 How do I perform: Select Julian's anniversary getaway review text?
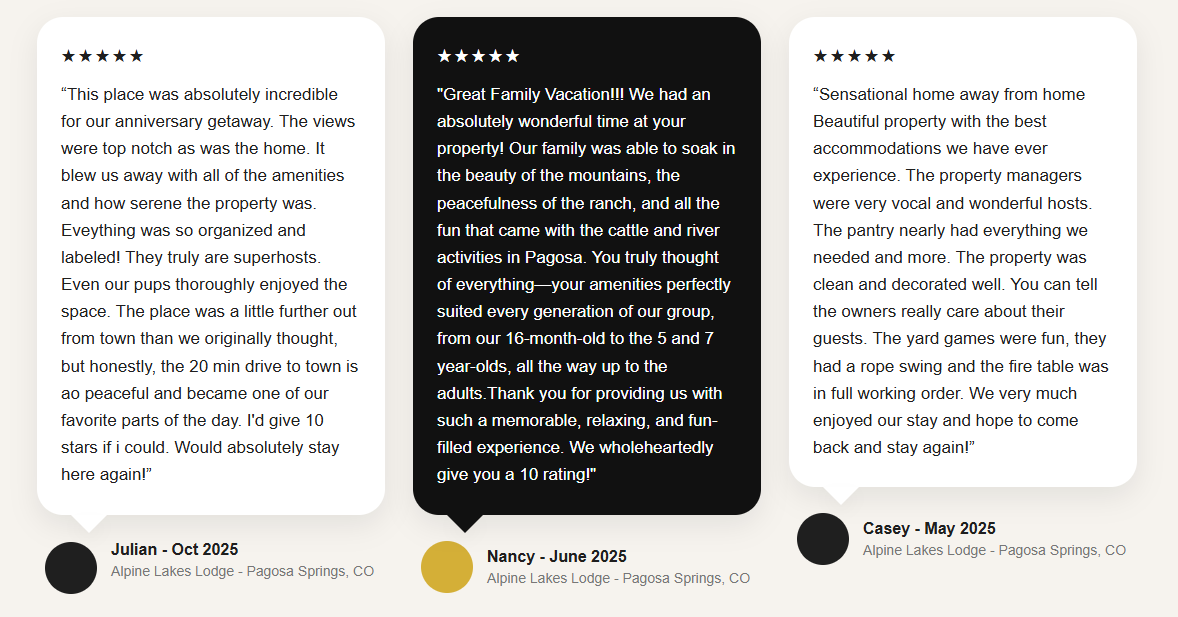pos(210,284)
